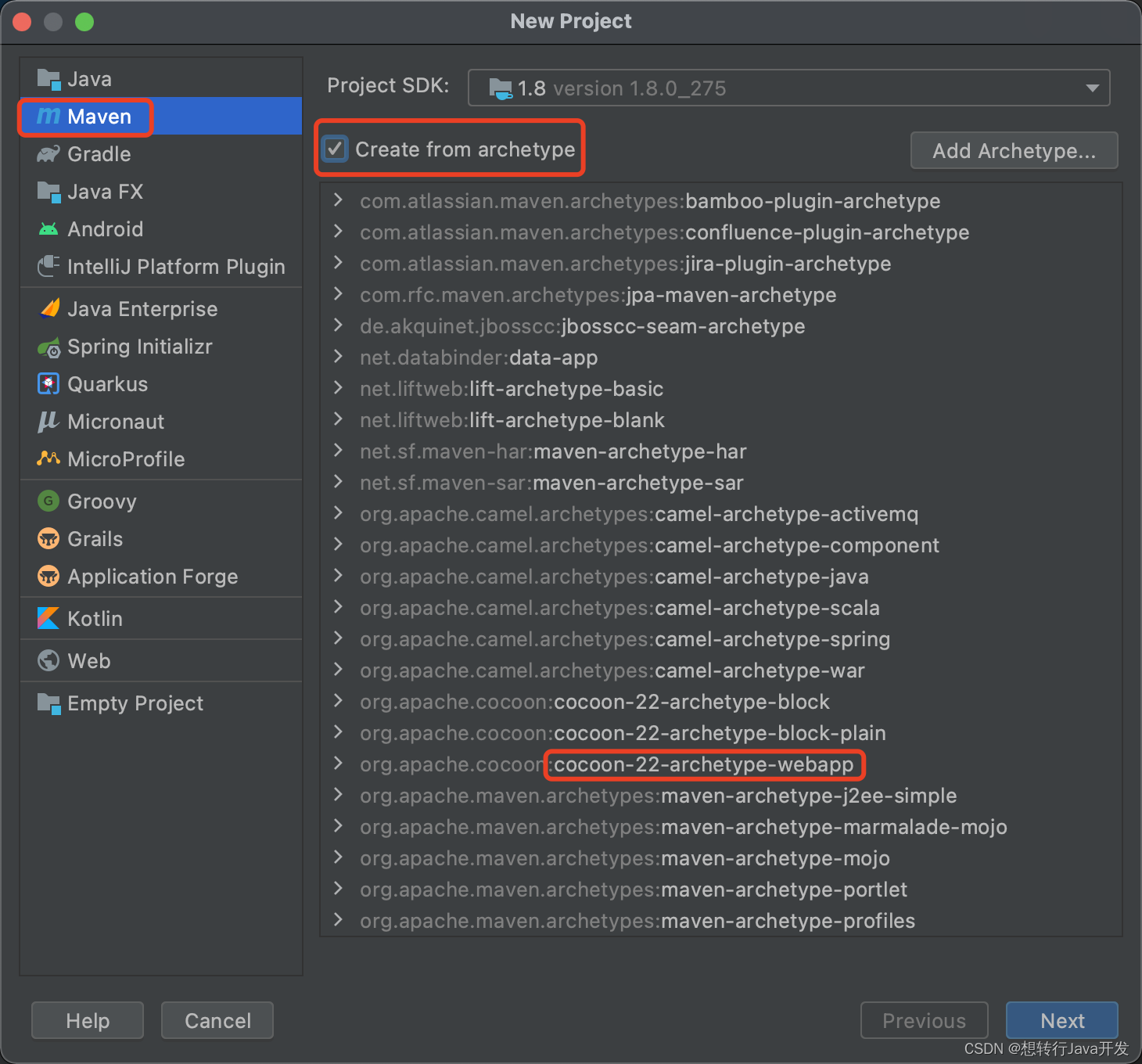
Task: Click the Grails icon
Action: pyautogui.click(x=48, y=539)
